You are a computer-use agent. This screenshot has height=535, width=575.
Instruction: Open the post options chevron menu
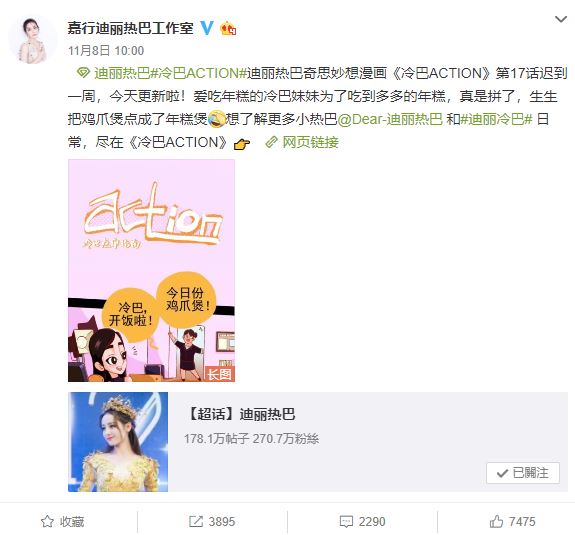tap(561, 19)
